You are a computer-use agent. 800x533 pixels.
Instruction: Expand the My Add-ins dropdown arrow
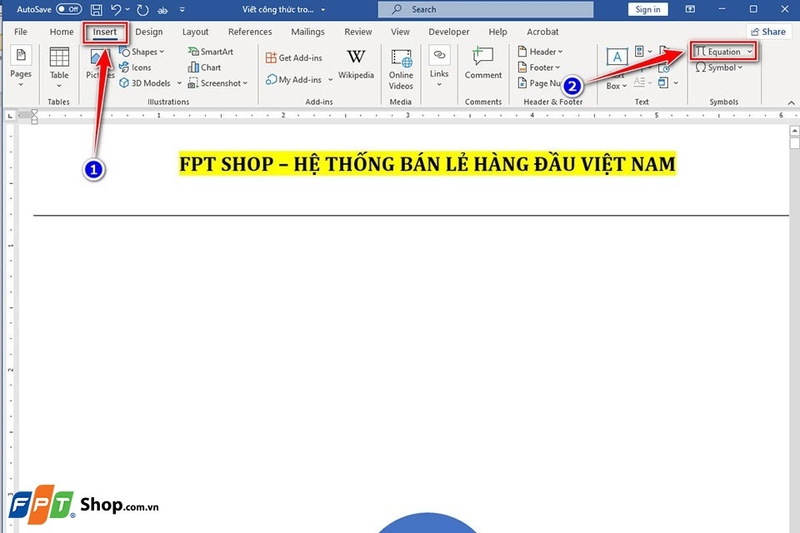click(x=331, y=80)
